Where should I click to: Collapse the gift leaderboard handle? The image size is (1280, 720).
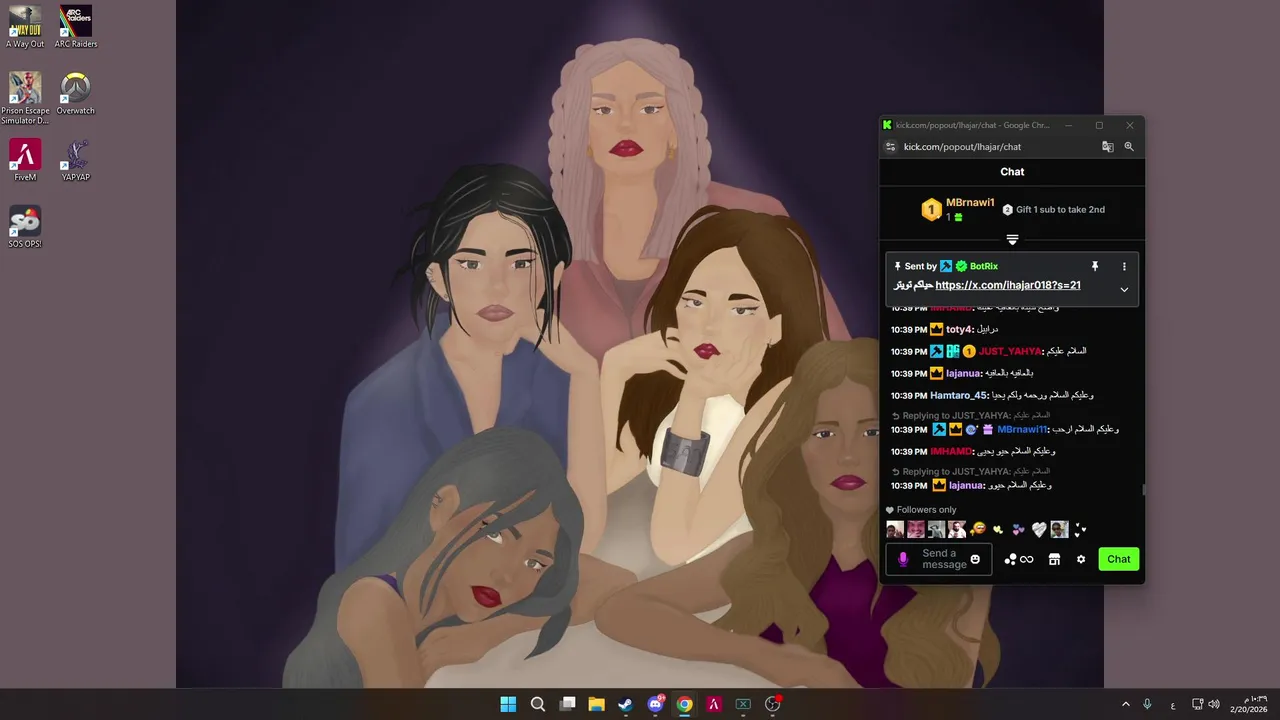[1012, 240]
